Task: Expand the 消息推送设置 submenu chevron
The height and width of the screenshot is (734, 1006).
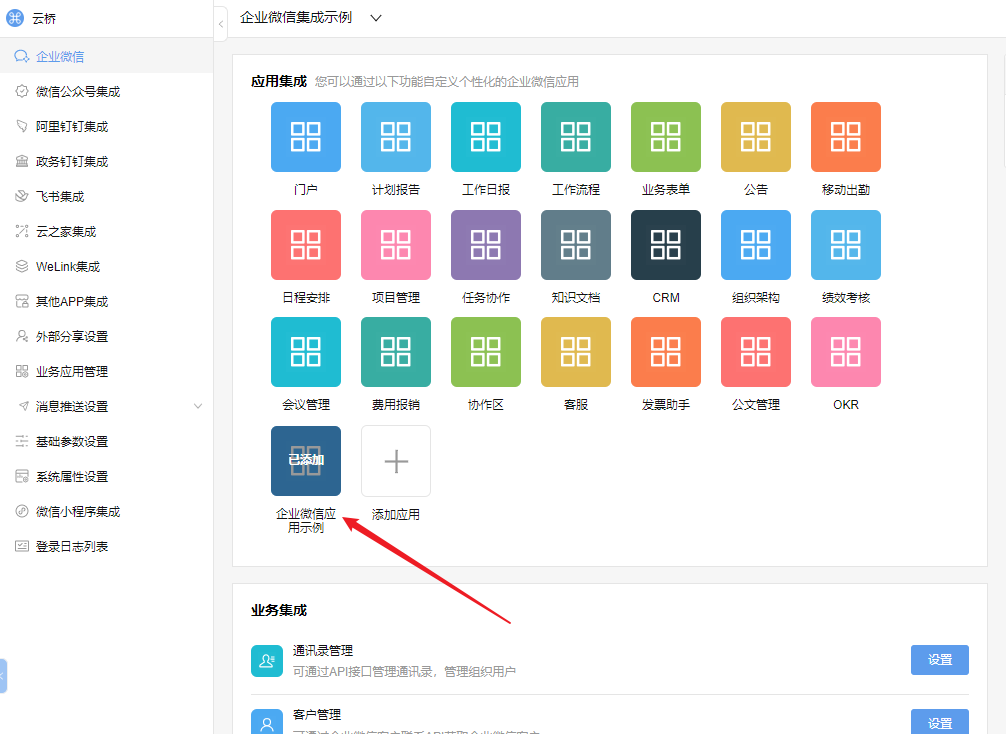Action: tap(198, 406)
